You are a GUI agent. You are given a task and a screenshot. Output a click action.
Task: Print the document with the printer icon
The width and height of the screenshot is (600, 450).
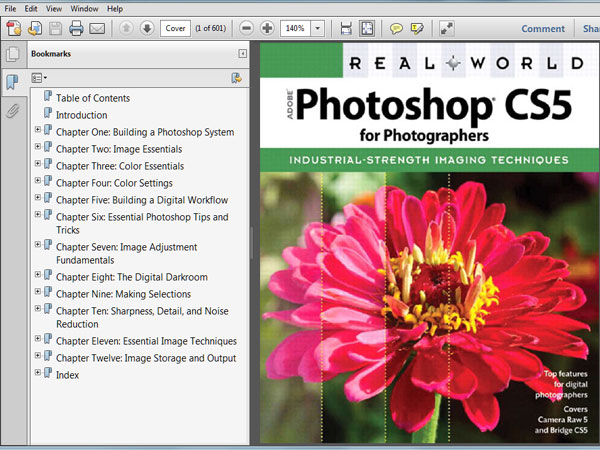click(76, 29)
